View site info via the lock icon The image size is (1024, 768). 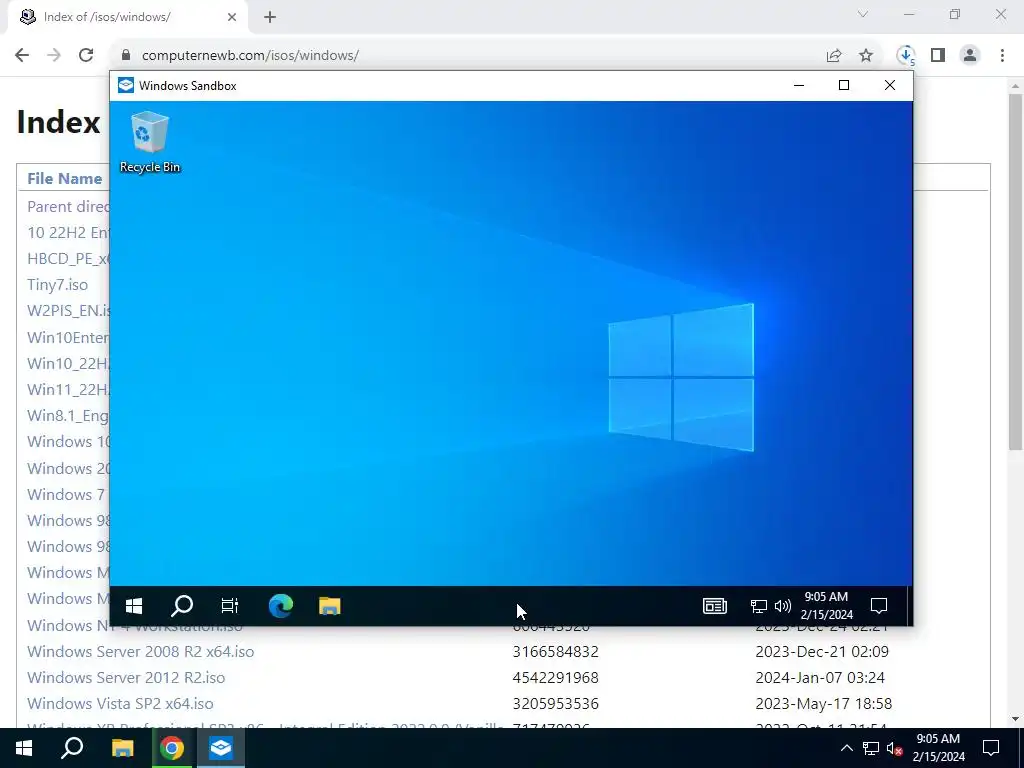pos(126,56)
